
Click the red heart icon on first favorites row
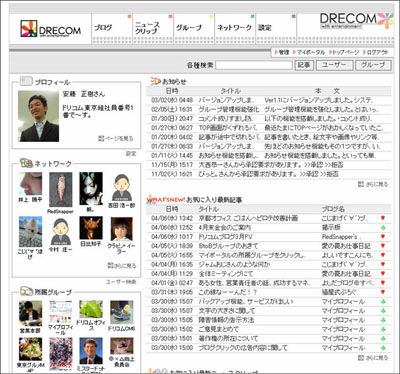coord(383,218)
